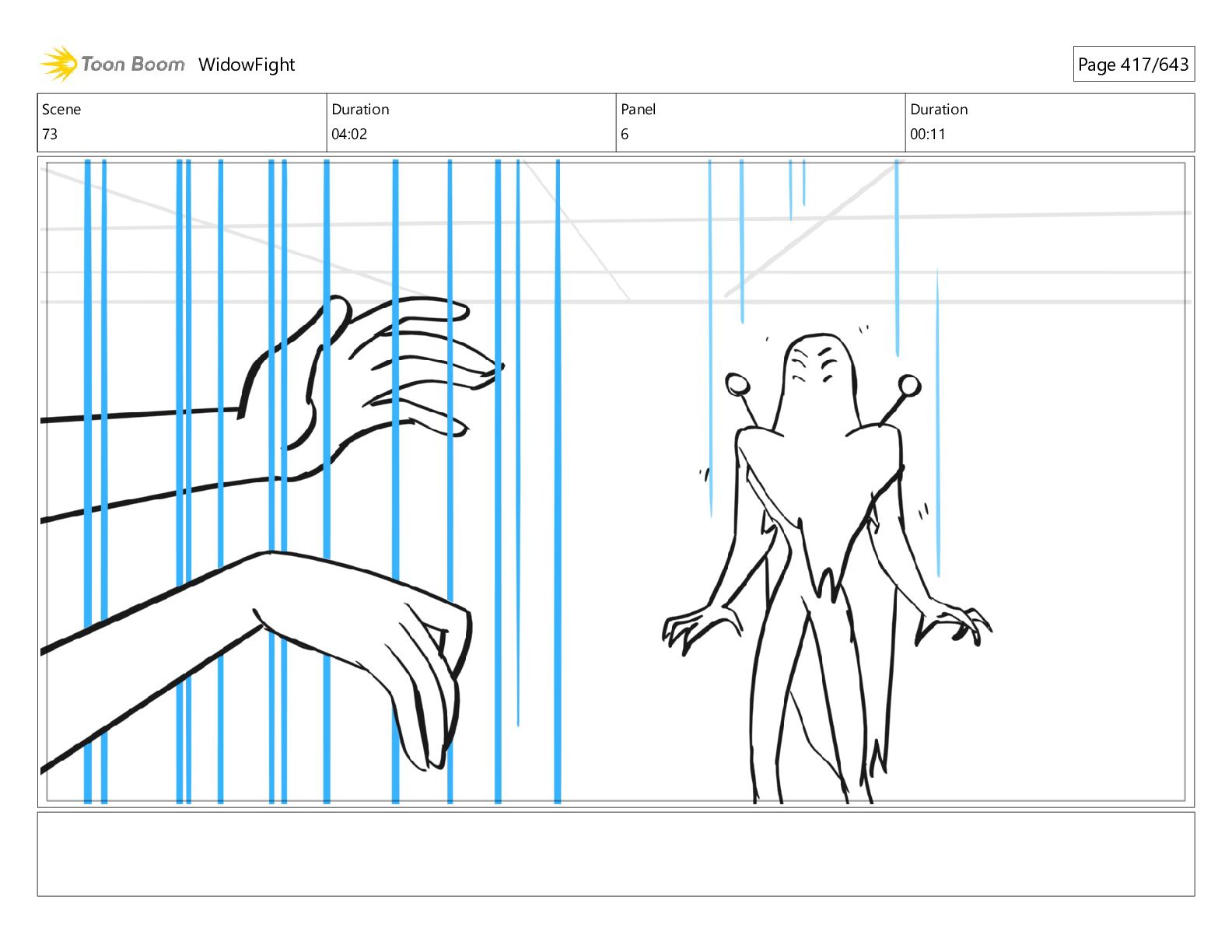Click the WidowFight project title

pos(247,65)
